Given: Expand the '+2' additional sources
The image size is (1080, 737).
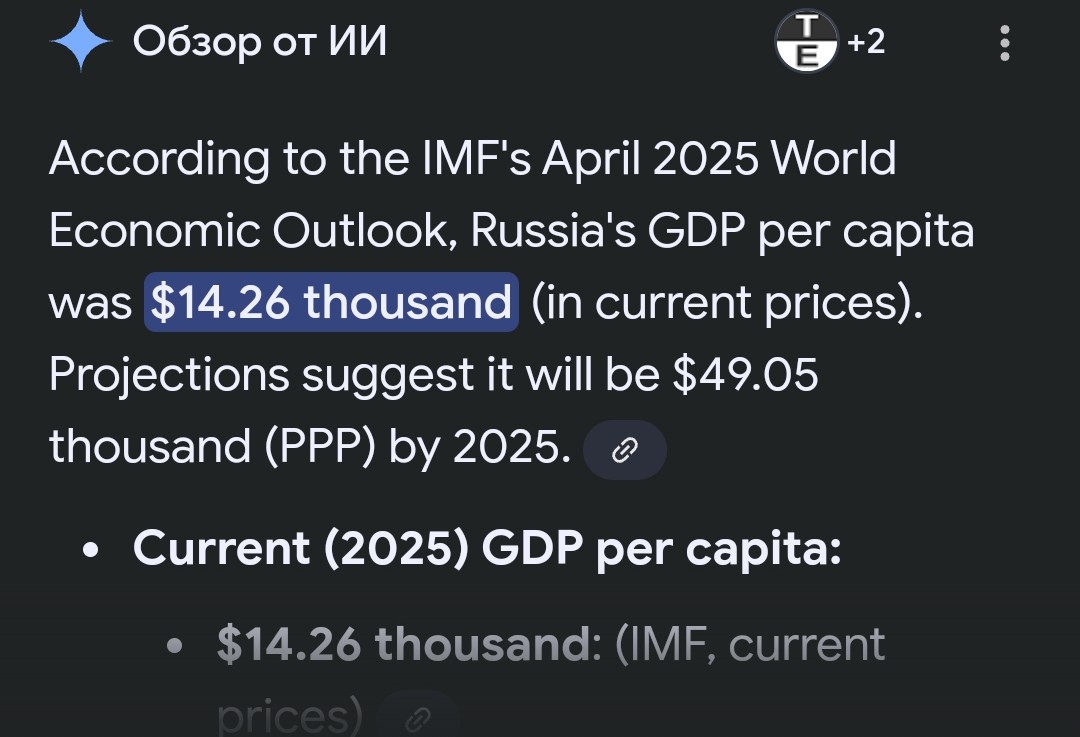Looking at the screenshot, I should click(x=866, y=43).
